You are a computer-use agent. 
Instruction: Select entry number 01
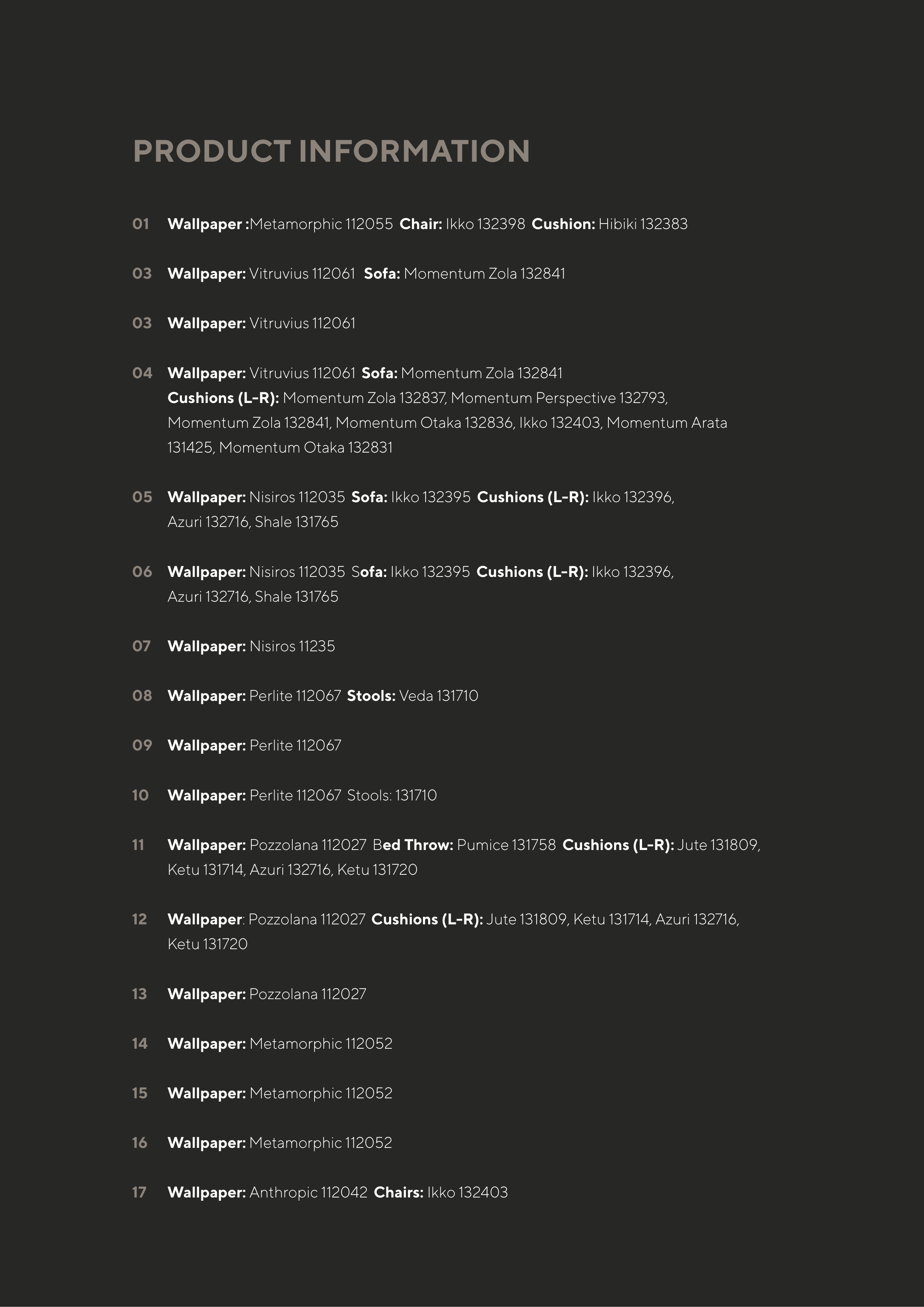141,224
